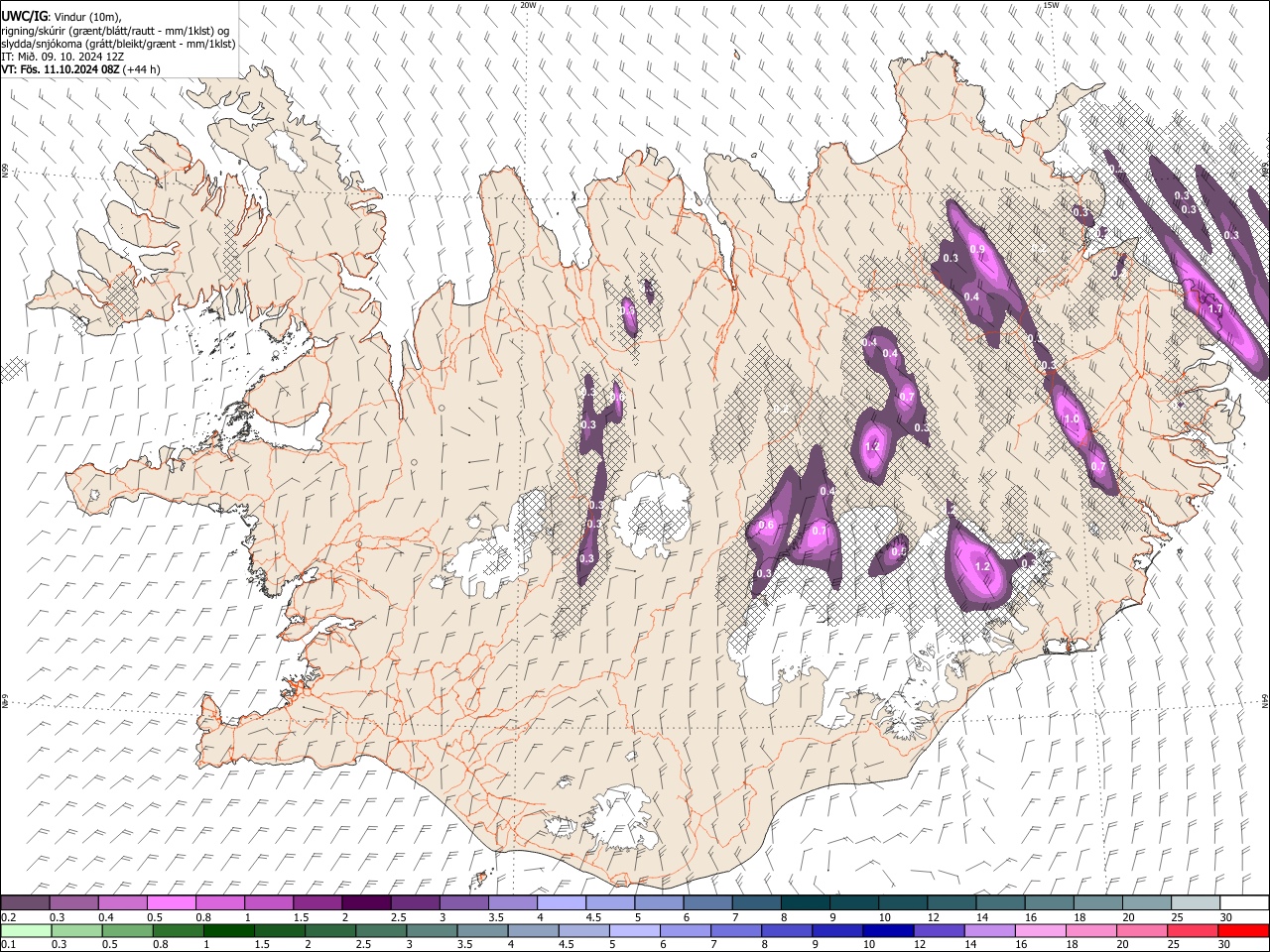
Task: Select the bright pink 0.5–0.8 swatch, top legend row
Action: (x=171, y=902)
